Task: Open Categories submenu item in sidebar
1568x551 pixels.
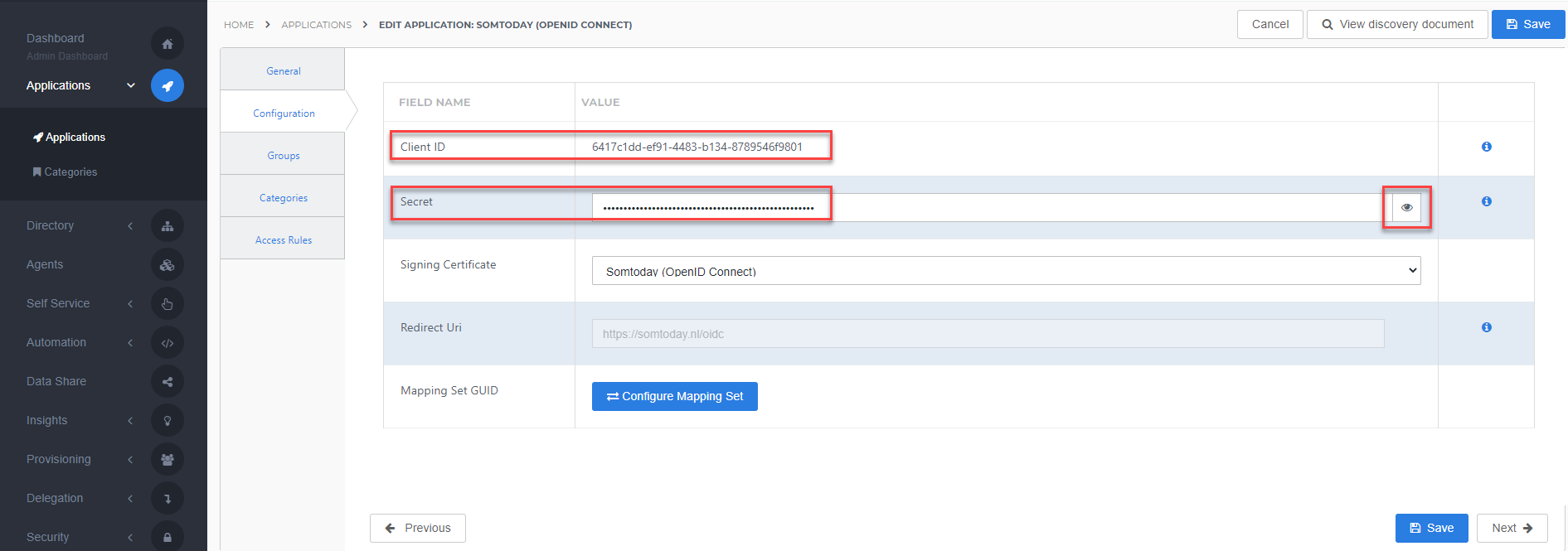Action: (x=66, y=172)
